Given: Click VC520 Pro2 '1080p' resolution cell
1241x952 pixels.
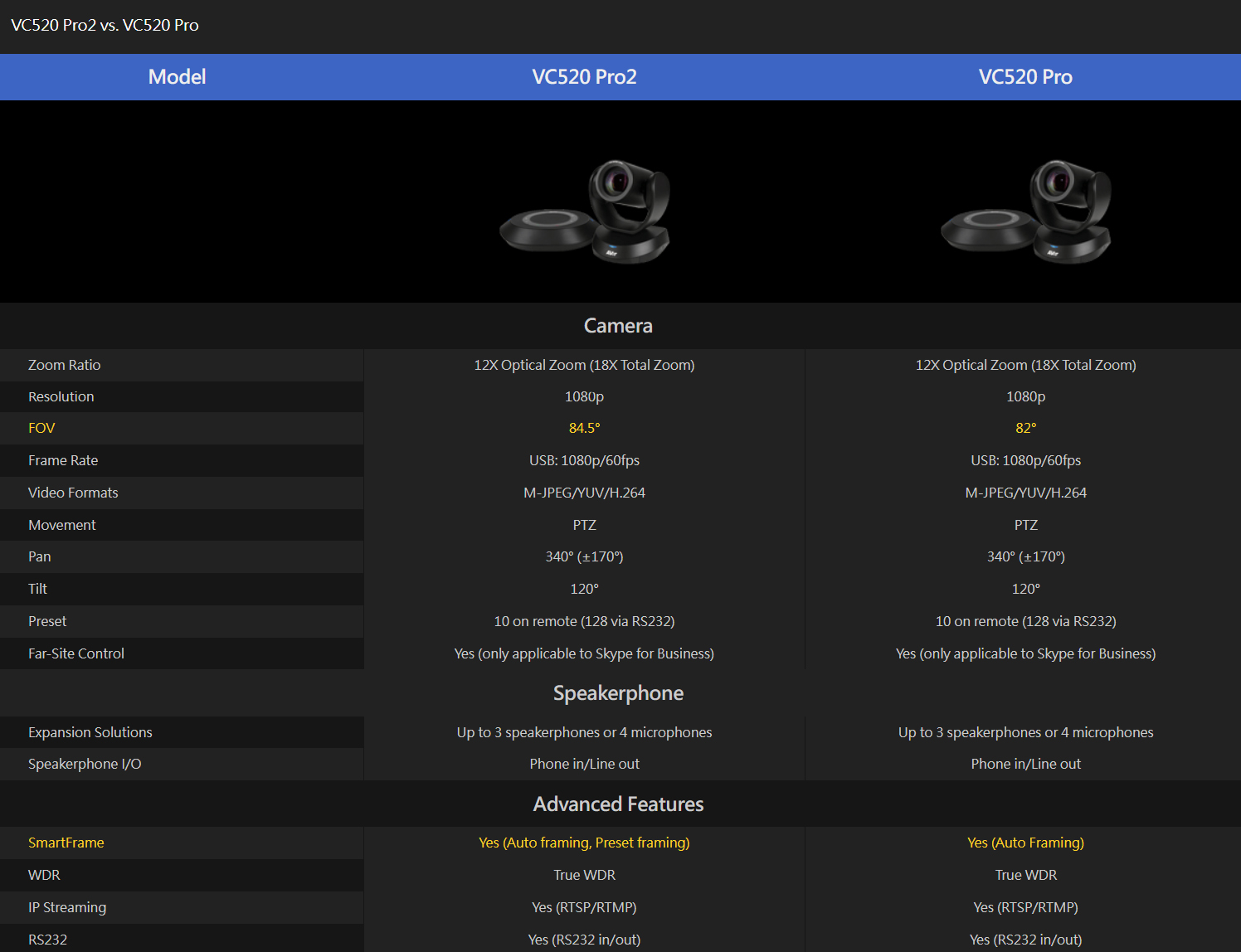Looking at the screenshot, I should [584, 396].
